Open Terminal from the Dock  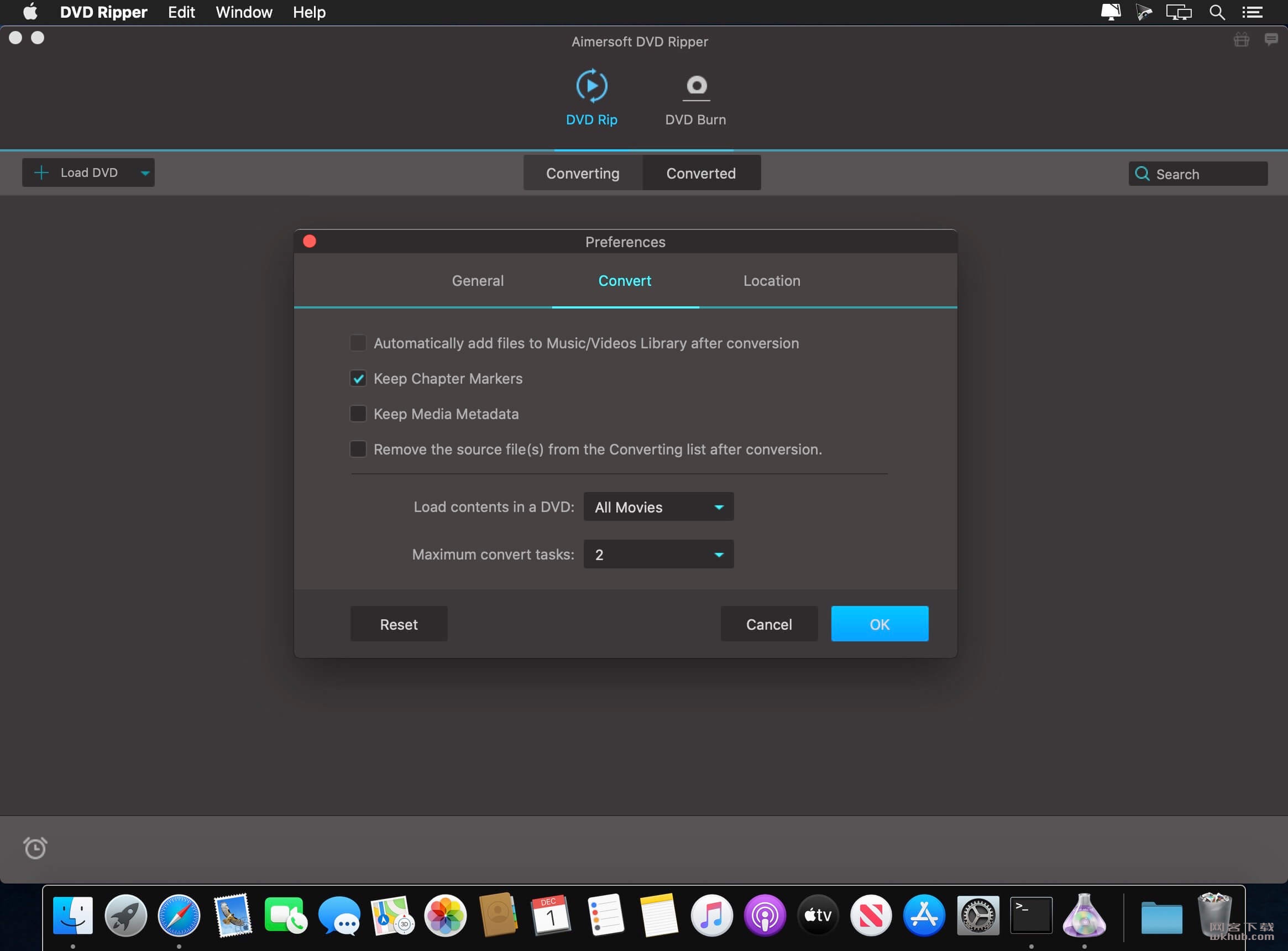[x=1031, y=915]
